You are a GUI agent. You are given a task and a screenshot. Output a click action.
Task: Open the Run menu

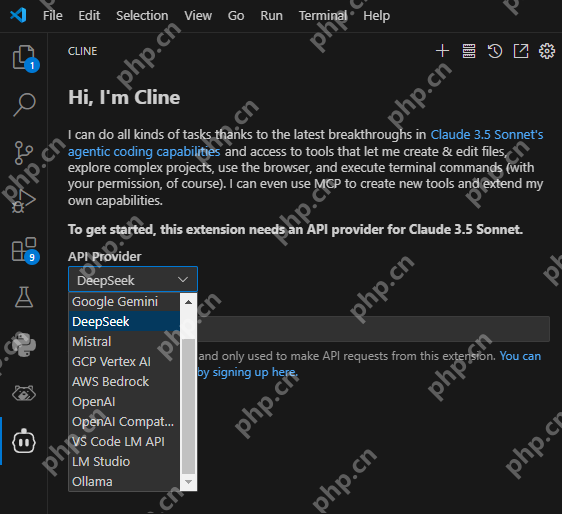click(271, 16)
